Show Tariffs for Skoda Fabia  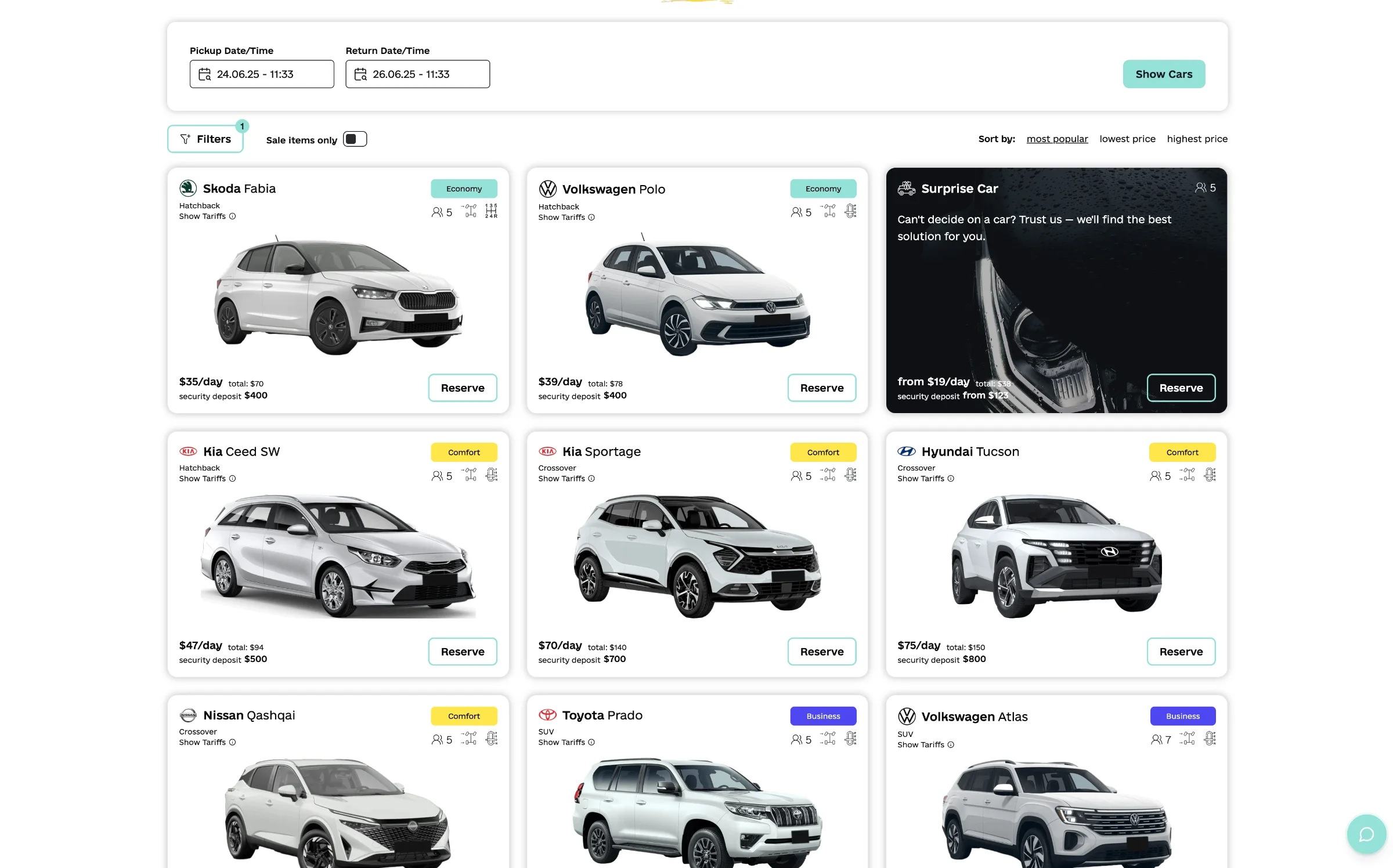[207, 216]
